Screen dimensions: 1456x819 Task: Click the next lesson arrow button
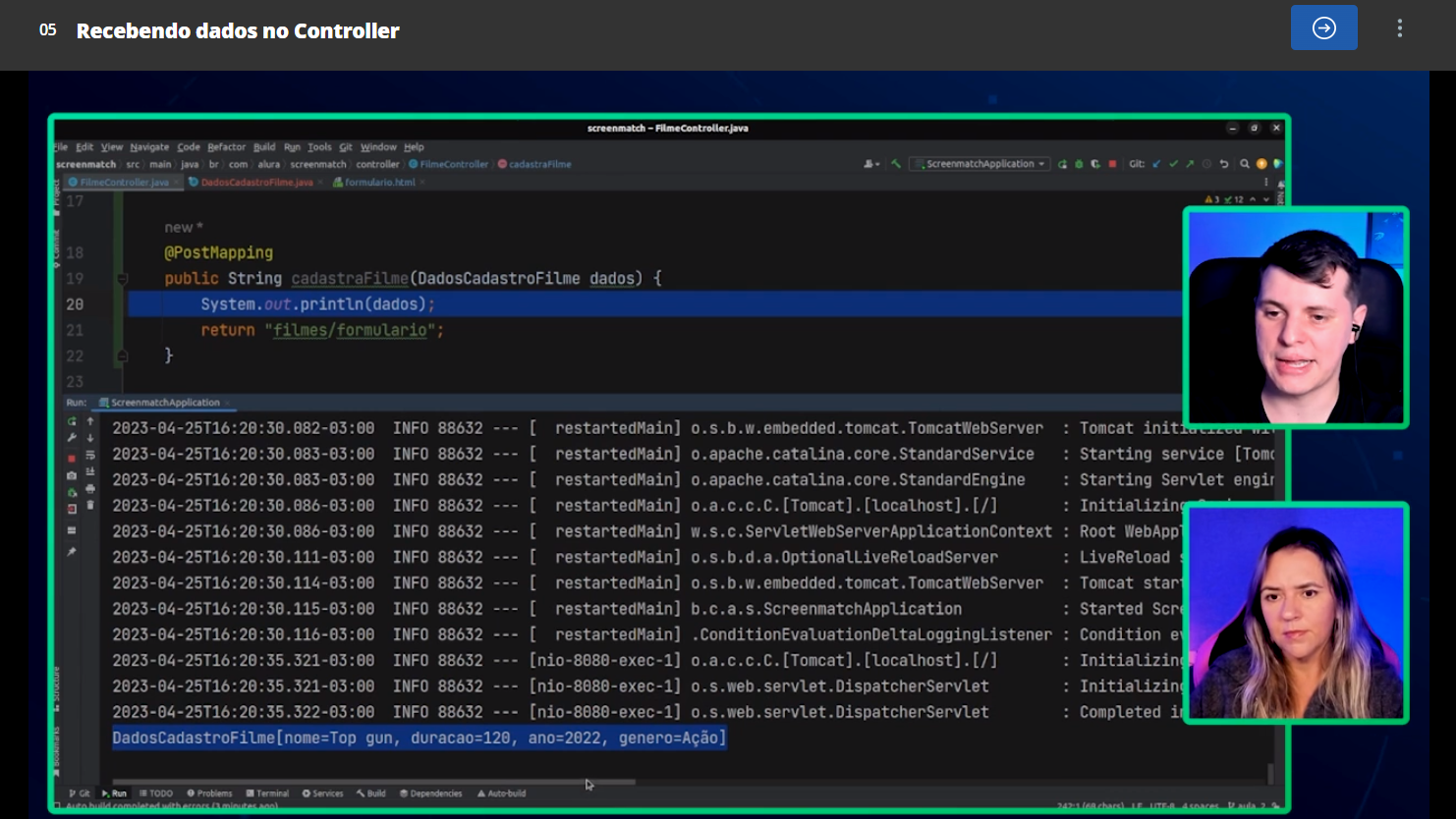(x=1323, y=27)
